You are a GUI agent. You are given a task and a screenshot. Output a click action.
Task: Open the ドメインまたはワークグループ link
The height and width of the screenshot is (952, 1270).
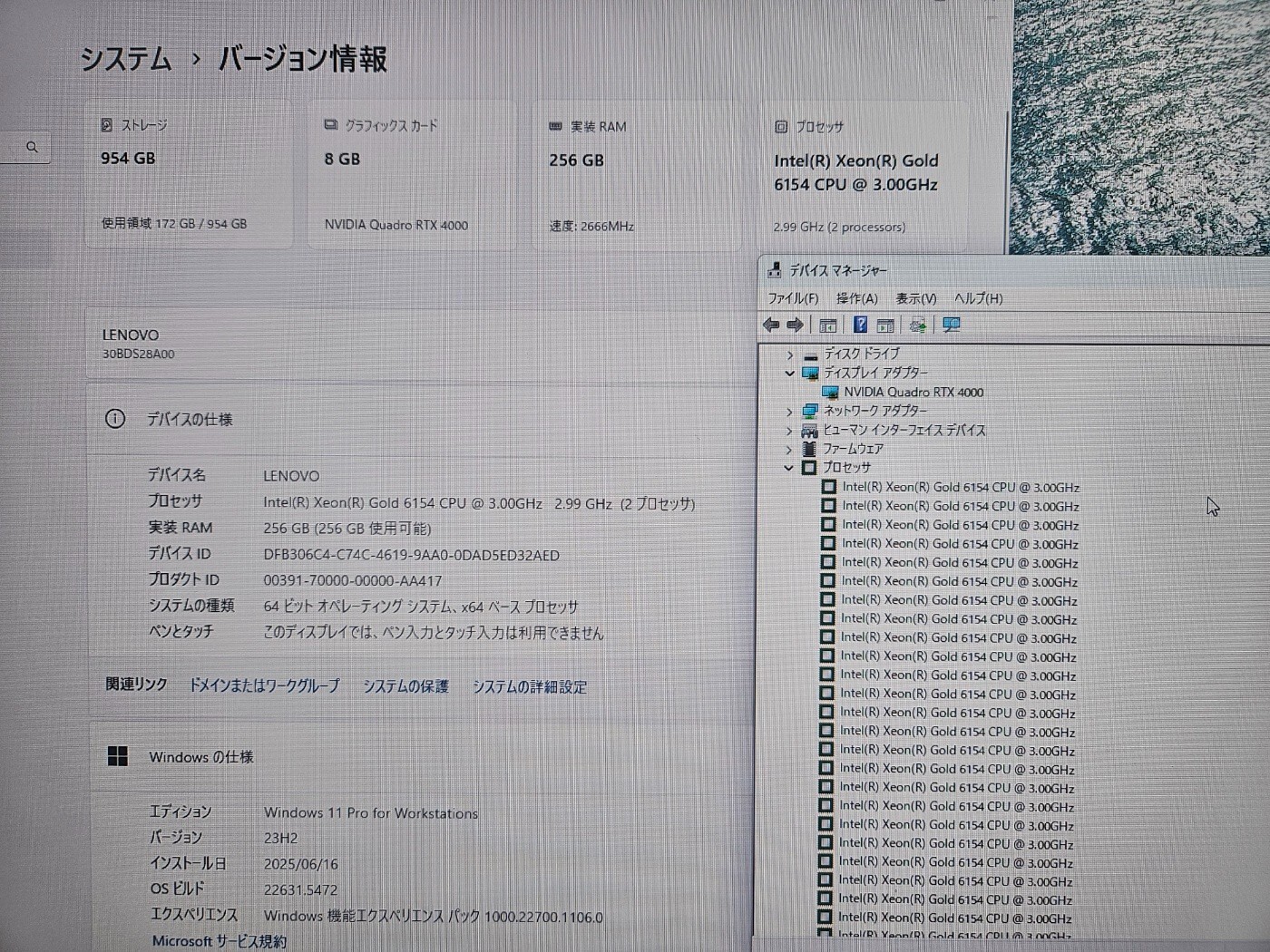(x=264, y=685)
